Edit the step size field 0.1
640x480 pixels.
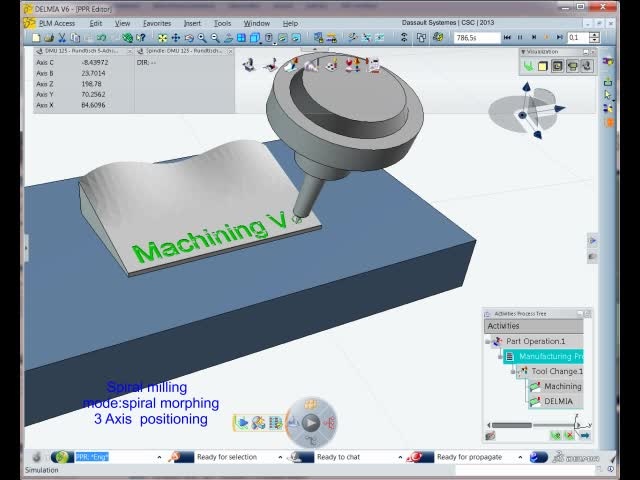pyautogui.click(x=578, y=38)
